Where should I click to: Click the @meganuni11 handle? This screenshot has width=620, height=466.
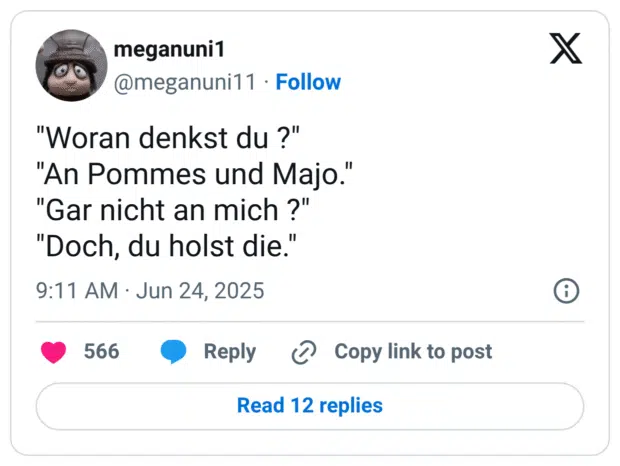point(185,82)
